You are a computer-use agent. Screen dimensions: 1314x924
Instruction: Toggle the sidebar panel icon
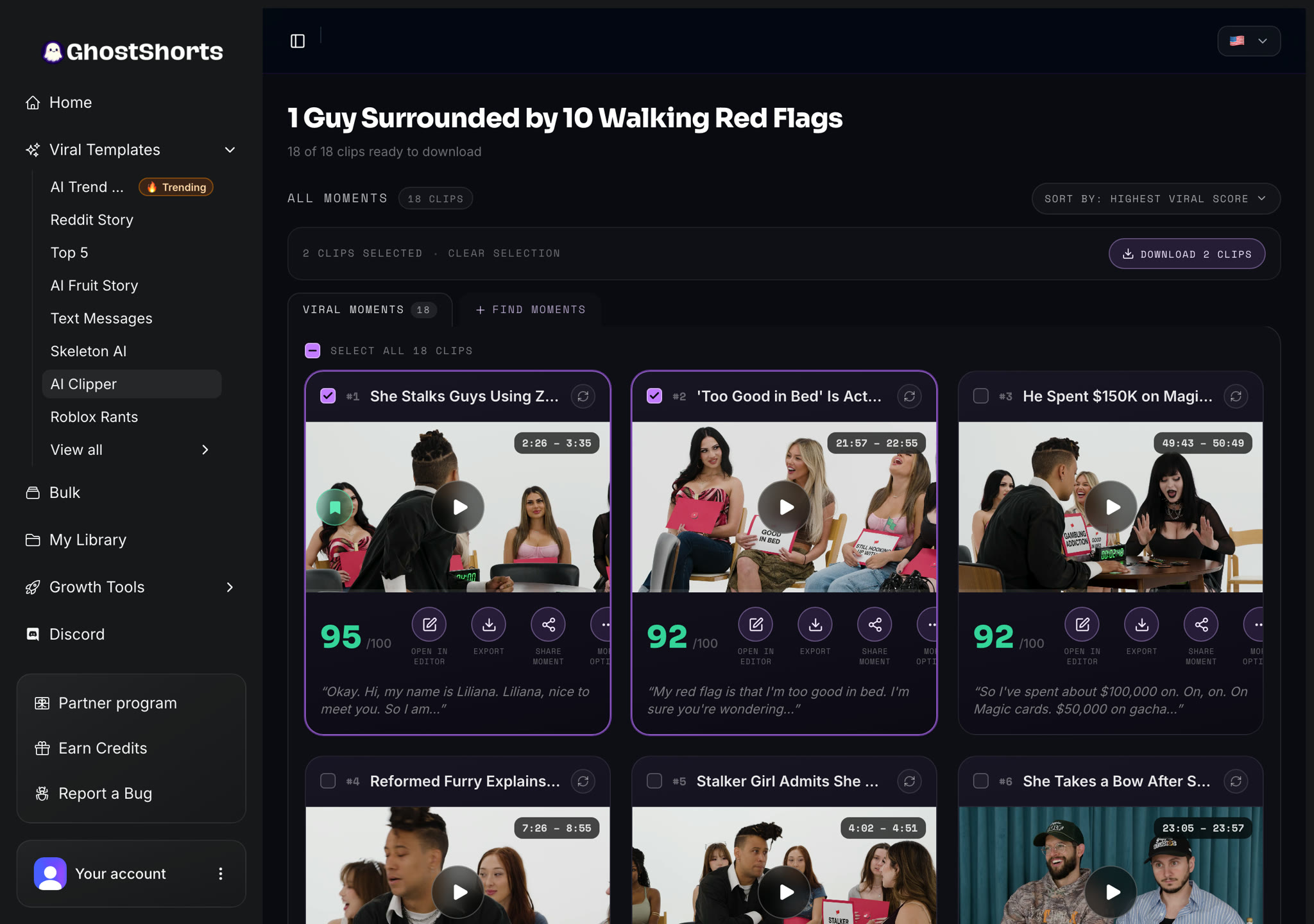[298, 41]
